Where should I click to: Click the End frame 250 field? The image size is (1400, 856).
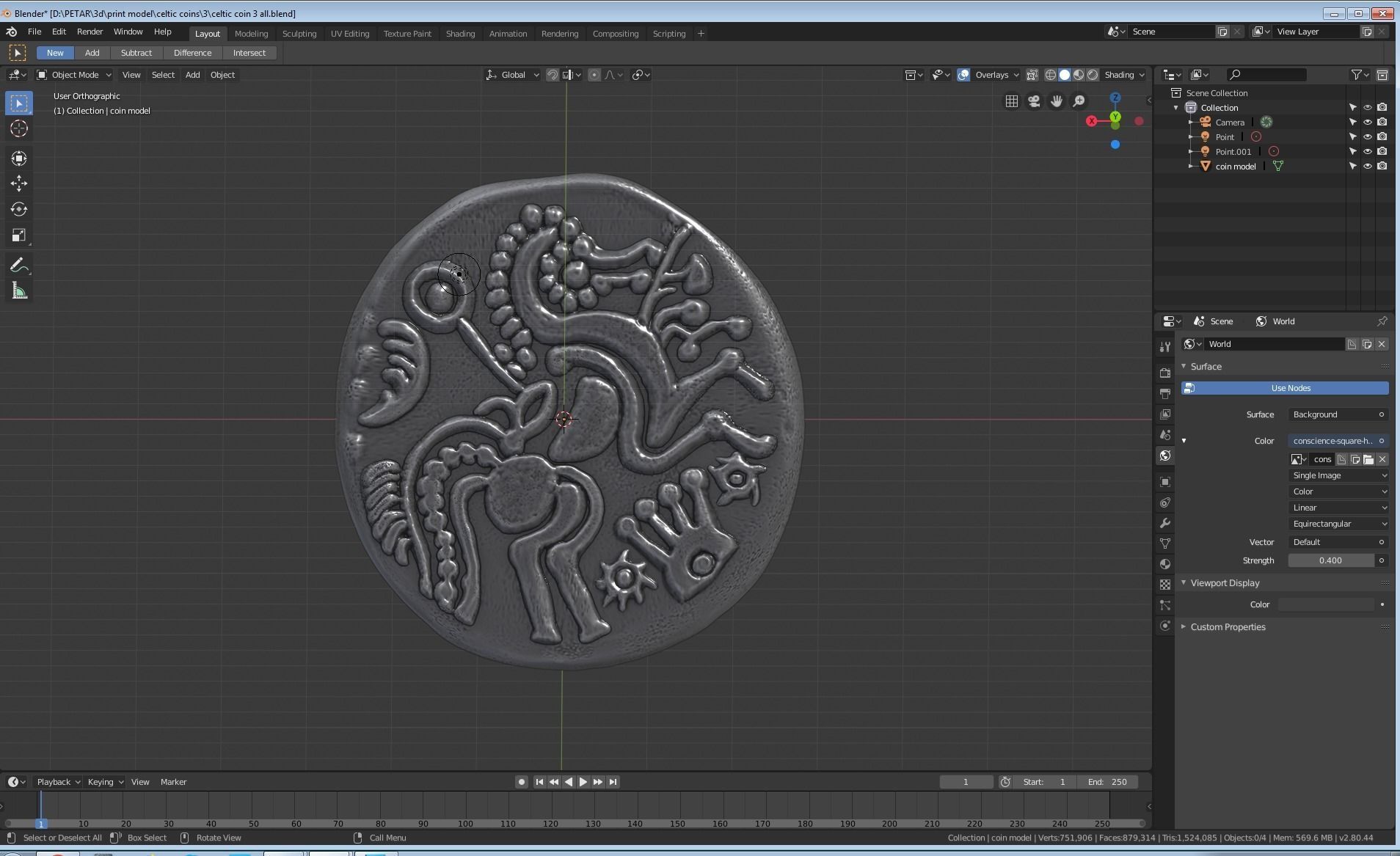[x=1109, y=782]
